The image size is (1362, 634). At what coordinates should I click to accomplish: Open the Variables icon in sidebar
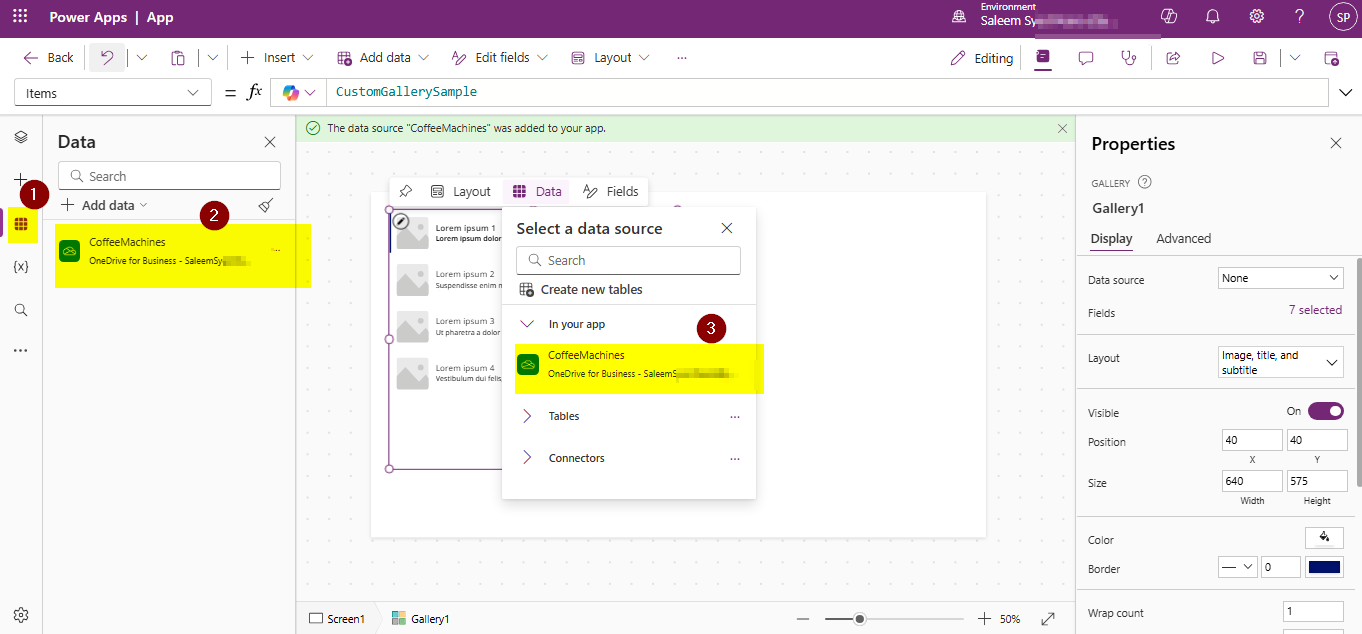(21, 267)
